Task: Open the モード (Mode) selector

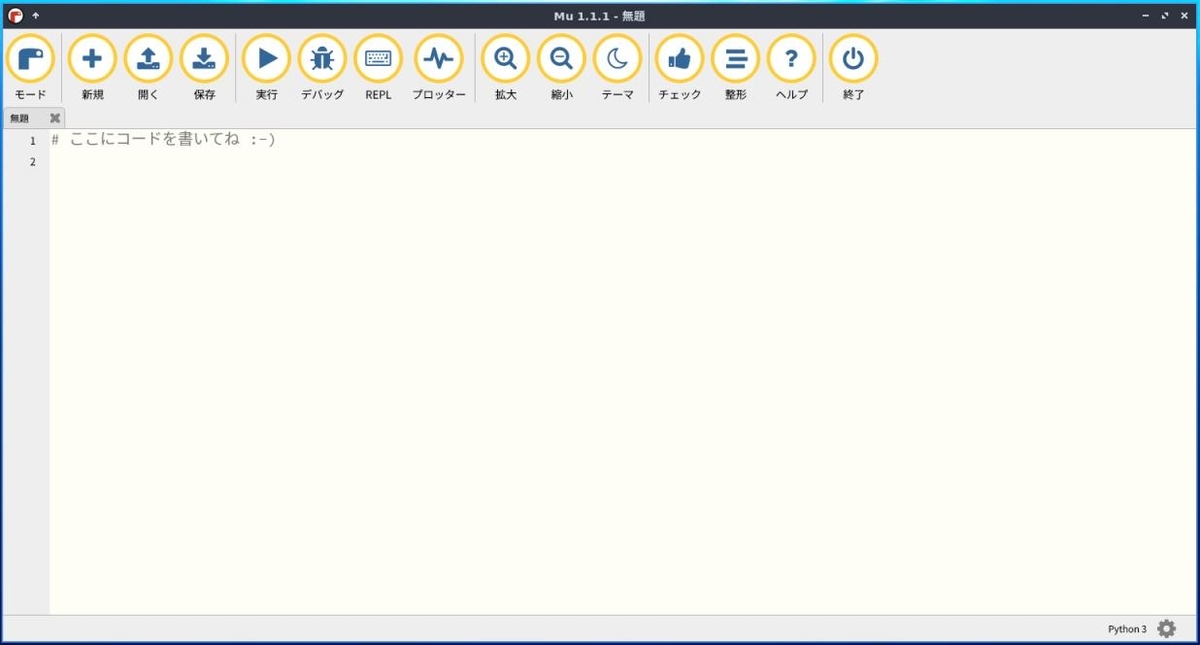Action: click(31, 68)
